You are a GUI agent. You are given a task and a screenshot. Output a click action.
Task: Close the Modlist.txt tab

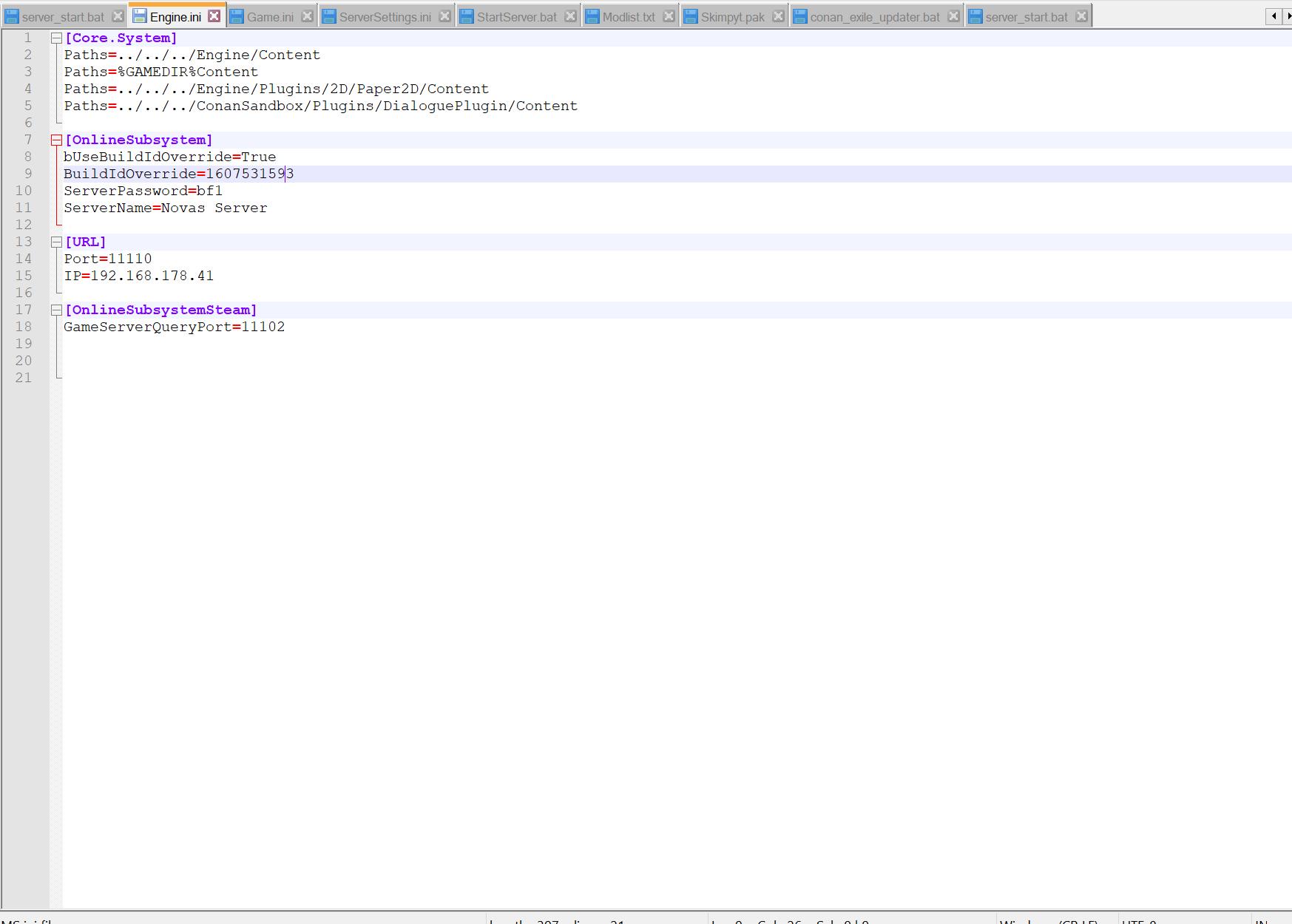click(669, 16)
